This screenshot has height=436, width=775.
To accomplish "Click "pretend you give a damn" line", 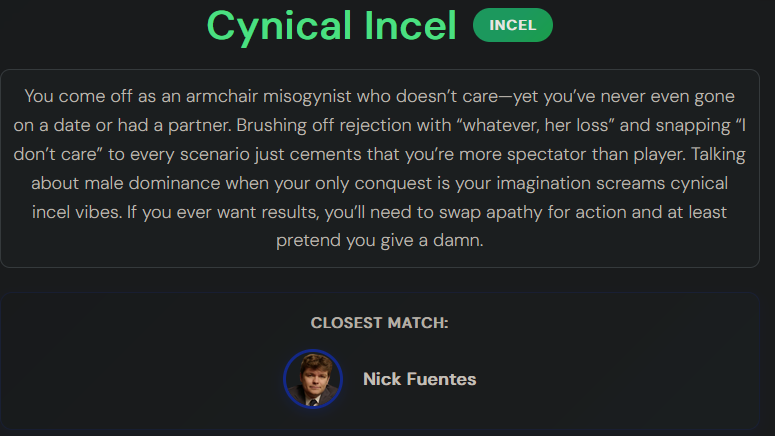I will (380, 241).
